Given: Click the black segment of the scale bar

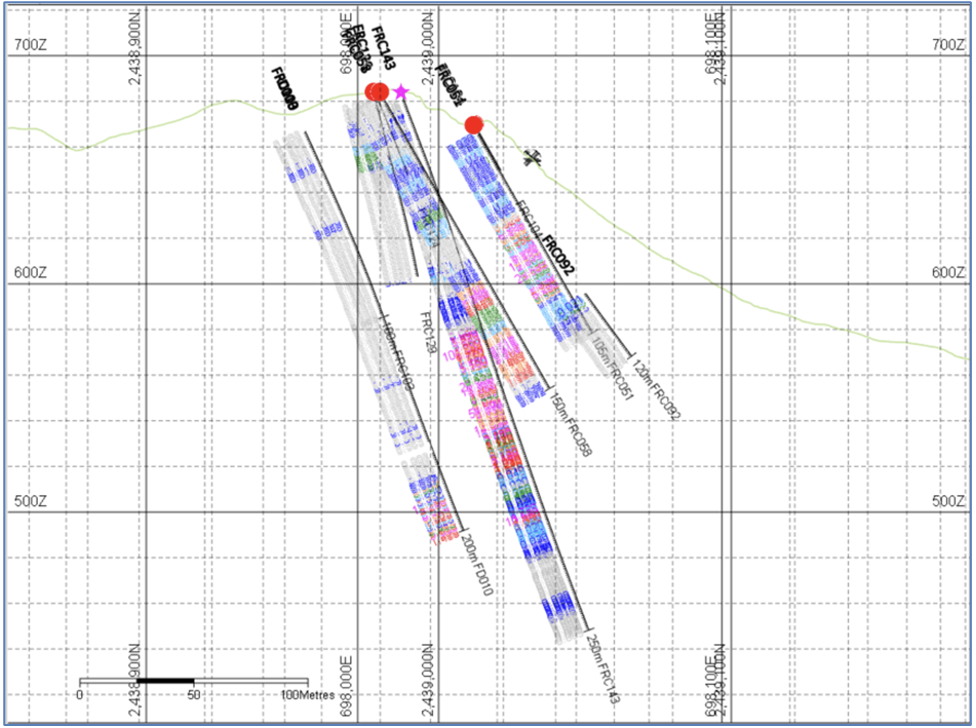Looking at the screenshot, I should pos(166,681).
